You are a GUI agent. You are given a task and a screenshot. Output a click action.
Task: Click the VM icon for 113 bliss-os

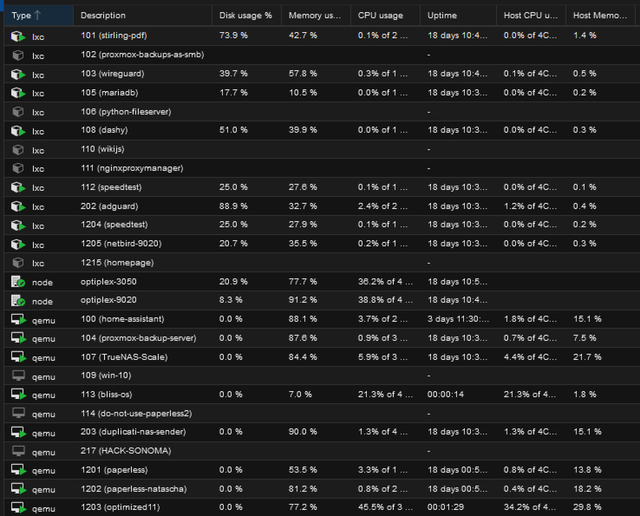click(18, 395)
